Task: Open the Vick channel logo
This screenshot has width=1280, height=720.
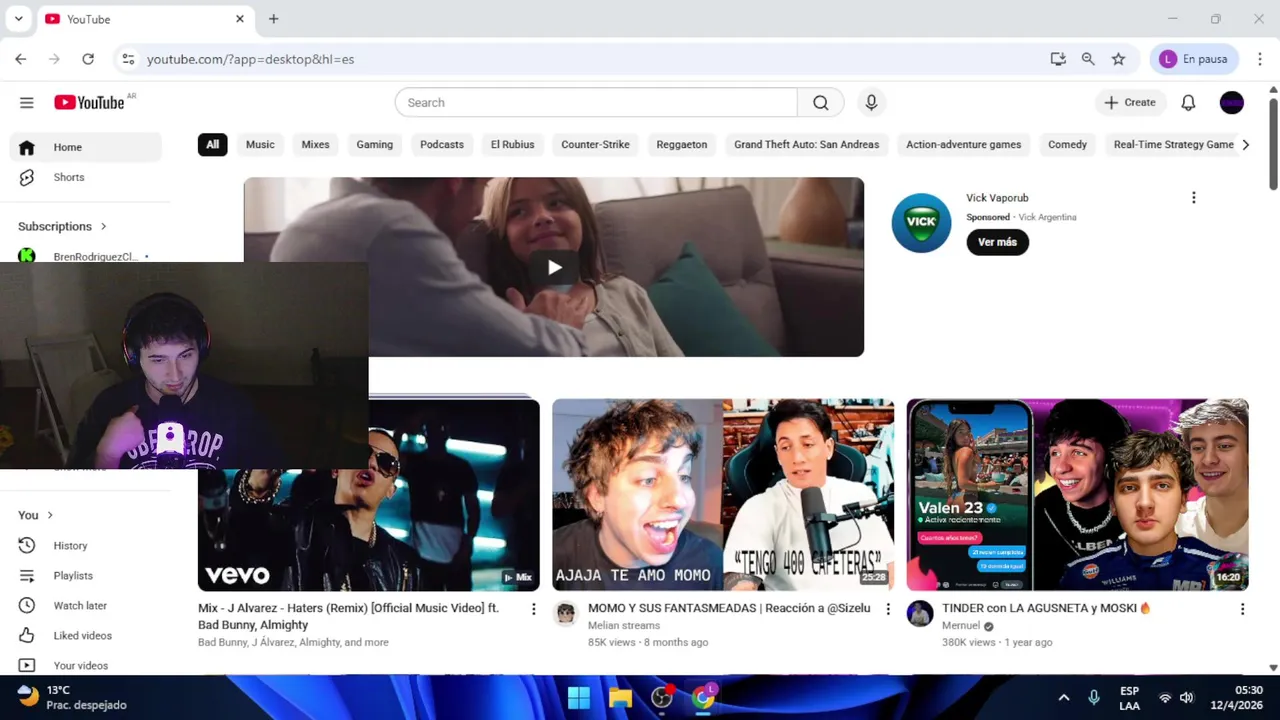Action: (x=921, y=222)
